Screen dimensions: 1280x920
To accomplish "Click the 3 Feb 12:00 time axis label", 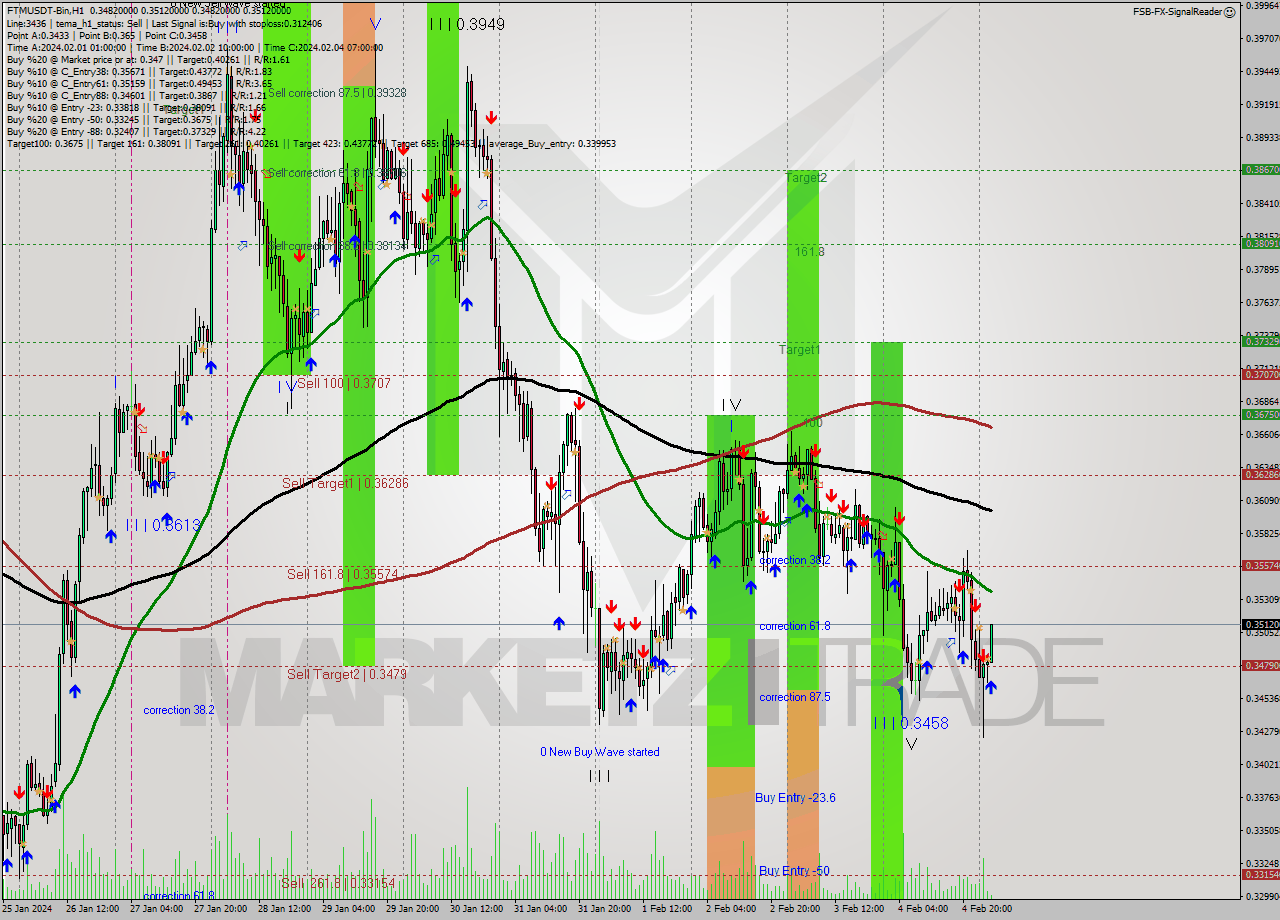I will pos(859,909).
